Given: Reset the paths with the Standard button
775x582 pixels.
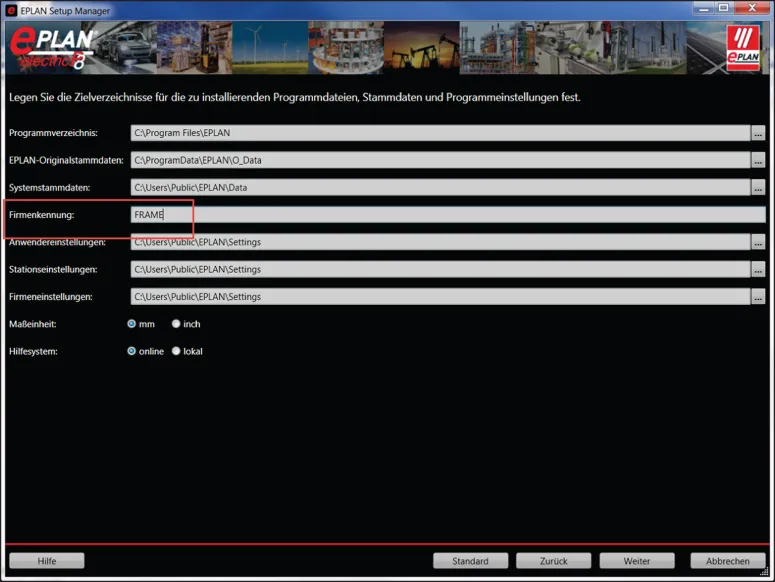Looking at the screenshot, I should click(470, 561).
